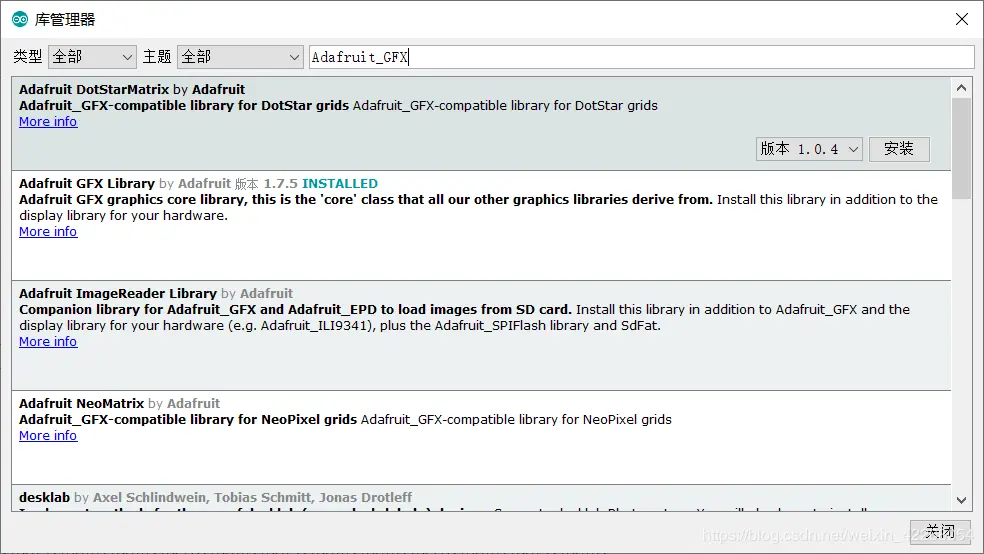Select the desklab library entry
The width and height of the screenshot is (984, 554).
[481, 498]
